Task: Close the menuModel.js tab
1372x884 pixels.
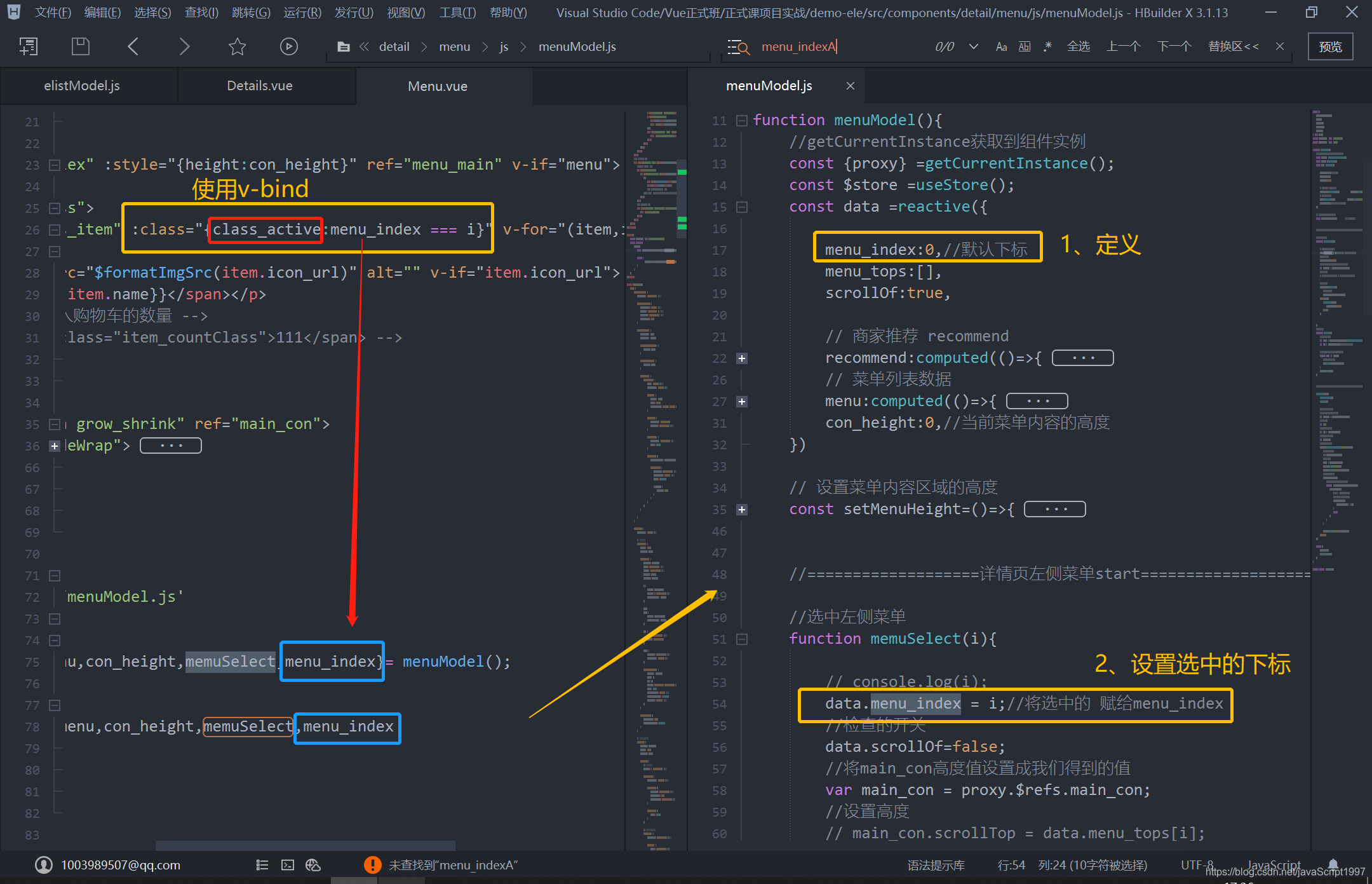Action: pyautogui.click(x=851, y=86)
